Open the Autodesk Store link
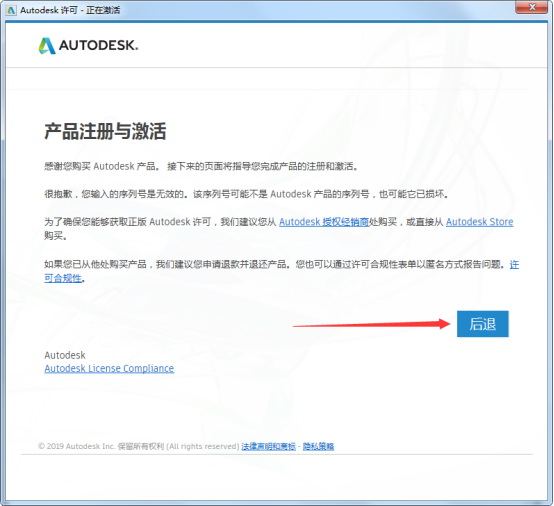This screenshot has width=554, height=506. tap(479, 222)
